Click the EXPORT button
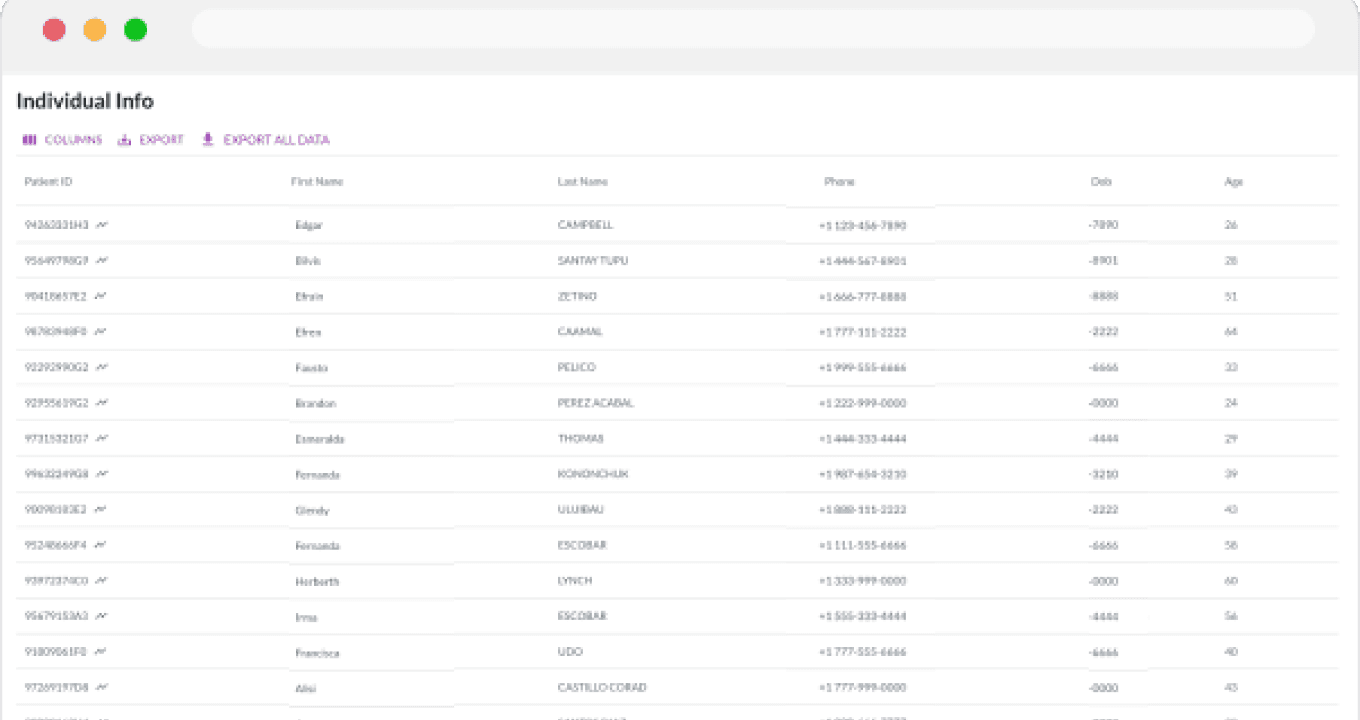1360x720 pixels. tap(151, 140)
